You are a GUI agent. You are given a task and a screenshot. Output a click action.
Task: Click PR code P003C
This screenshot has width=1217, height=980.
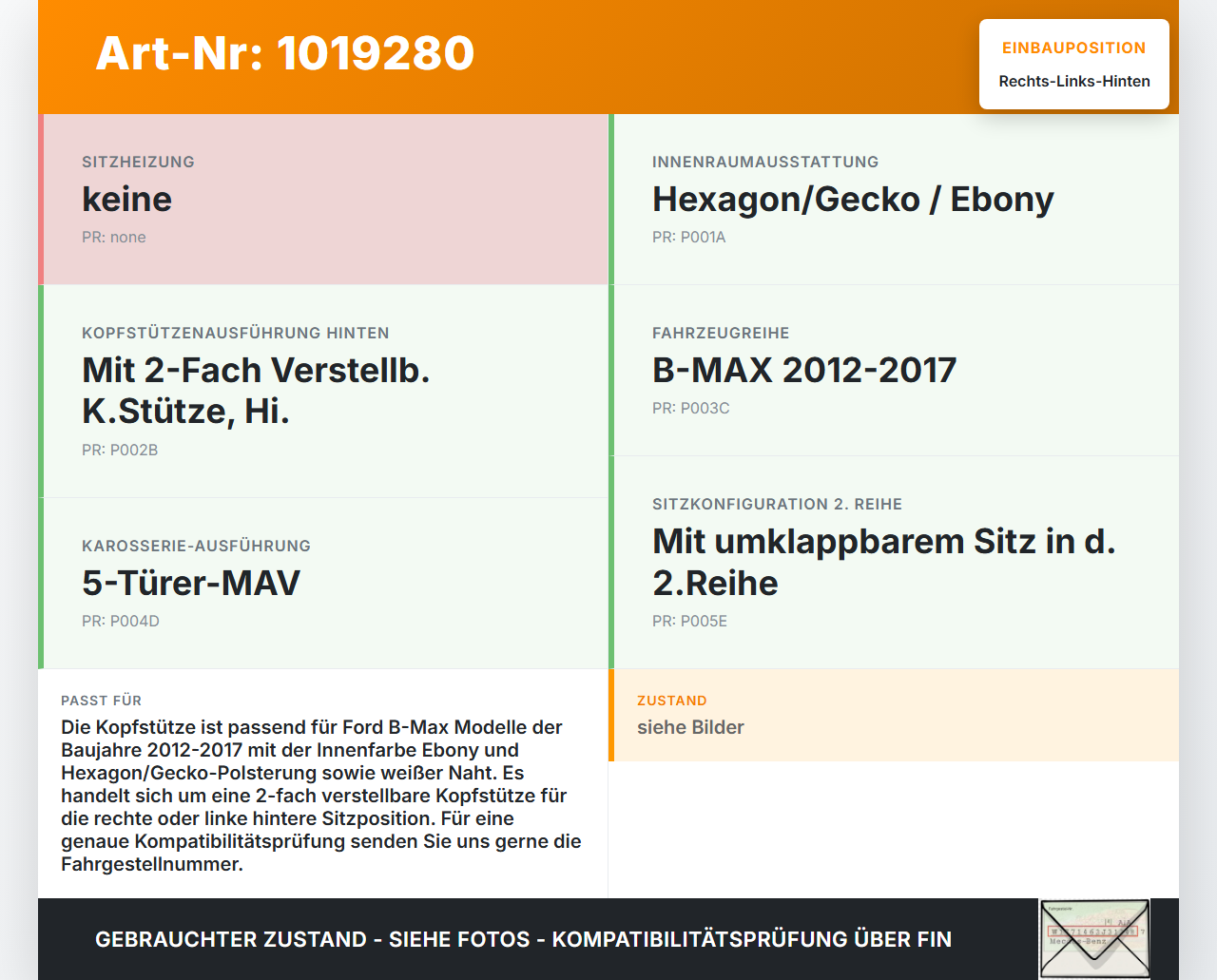pos(691,408)
